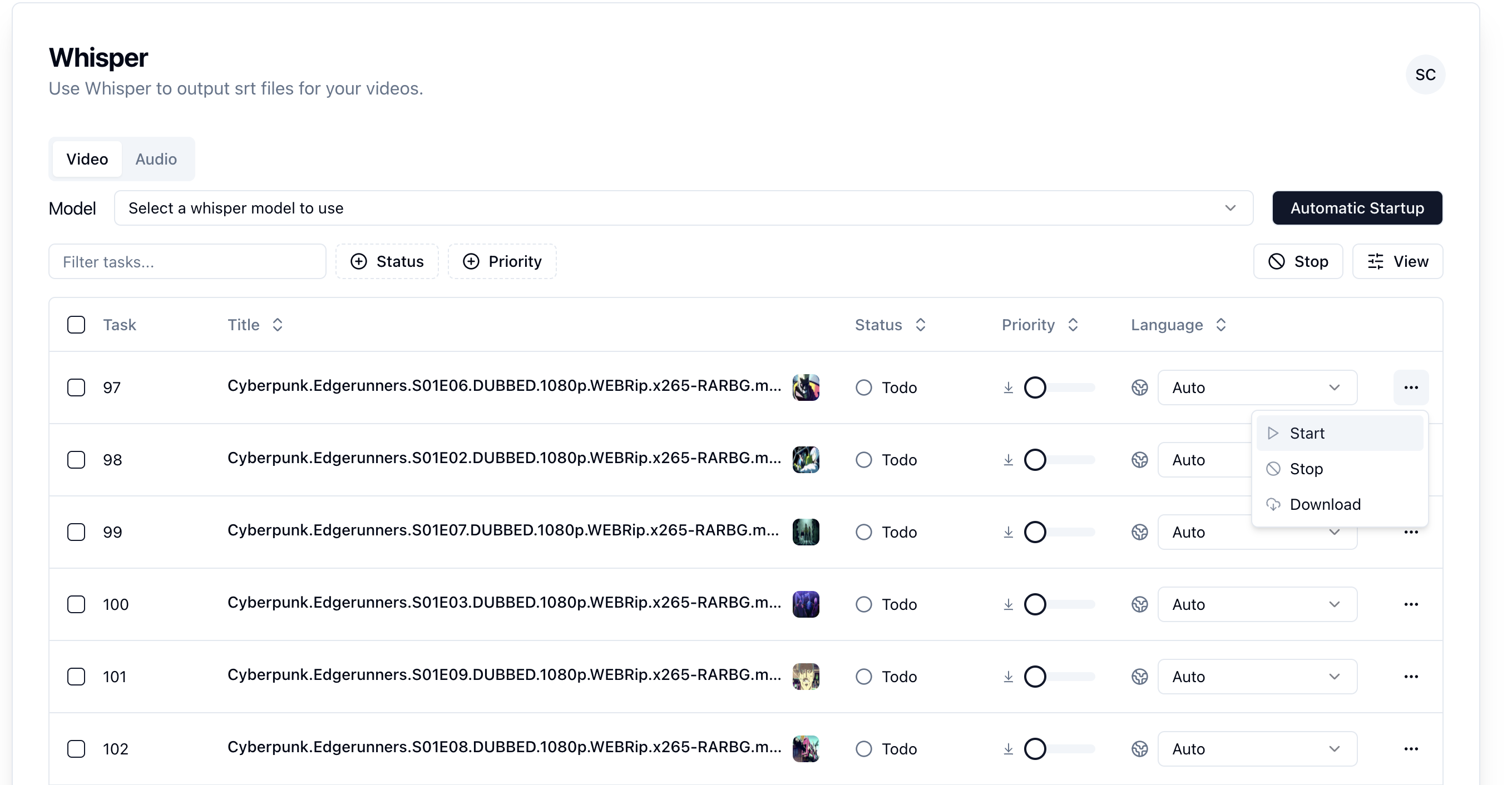Click the SC user avatar
This screenshot has width=1512, height=785.
click(x=1425, y=74)
